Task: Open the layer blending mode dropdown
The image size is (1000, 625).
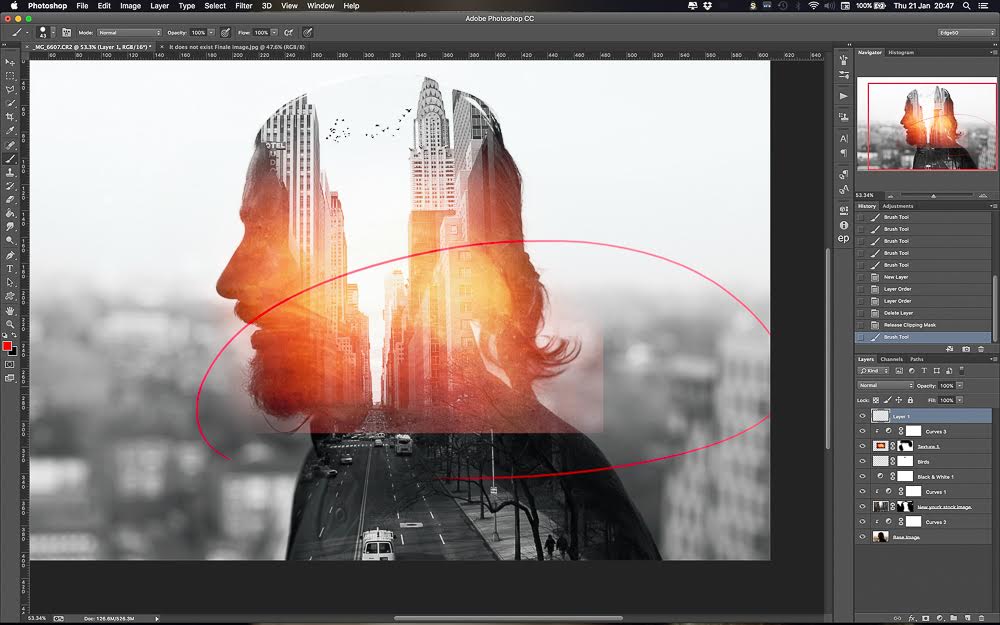Action: pos(882,385)
